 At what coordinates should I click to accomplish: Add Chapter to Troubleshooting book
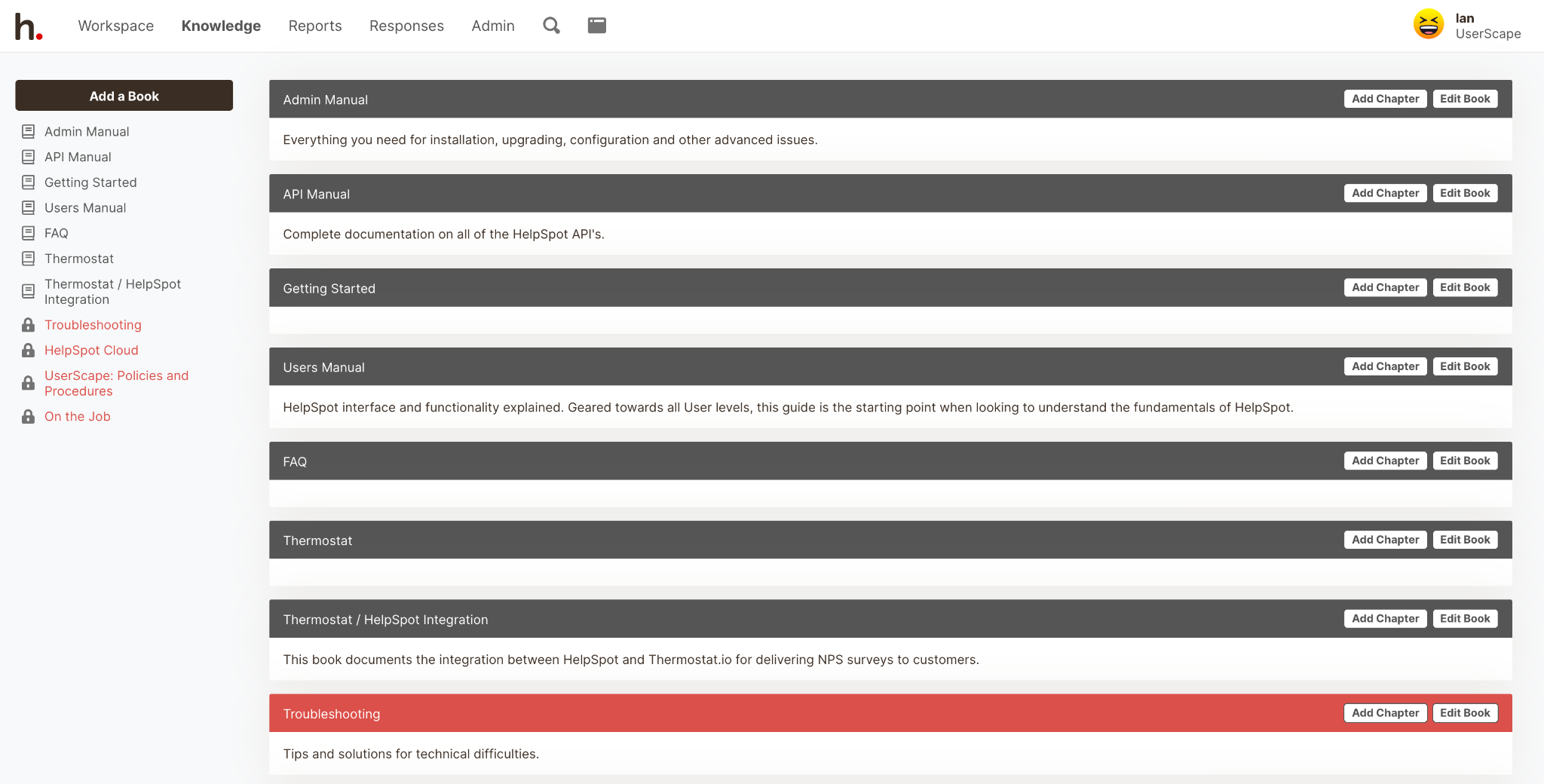pos(1385,713)
